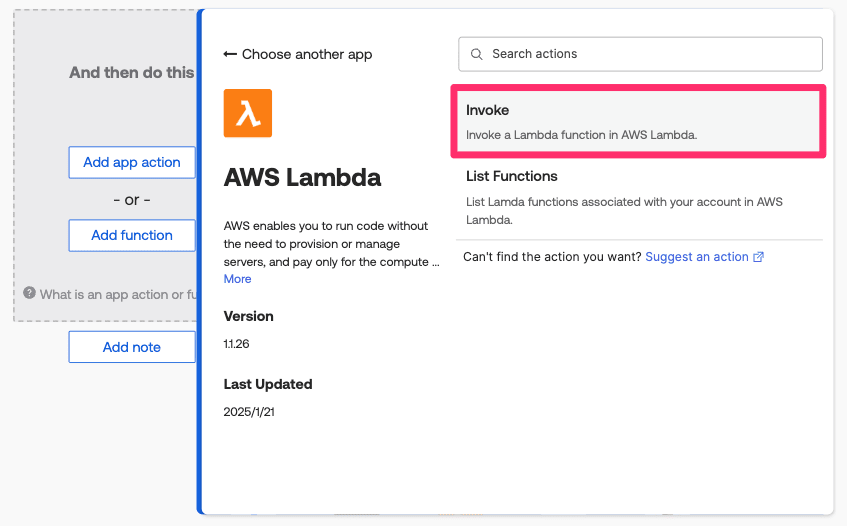Screen dimensions: 847x526
Task: Select the List Functions action
Action: pos(639,197)
